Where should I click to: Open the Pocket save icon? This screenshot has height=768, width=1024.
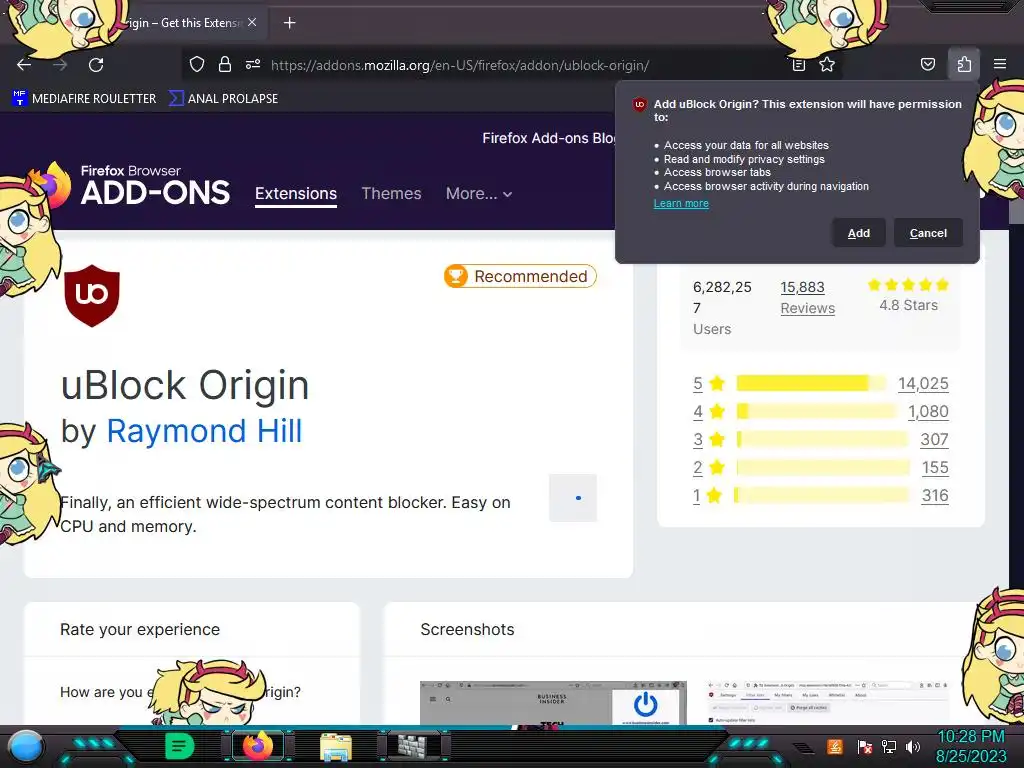tap(927, 65)
